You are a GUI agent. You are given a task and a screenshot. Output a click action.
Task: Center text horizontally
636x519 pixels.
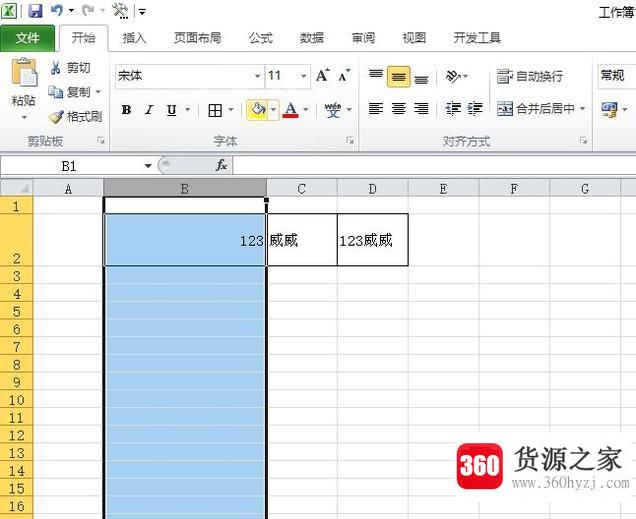[399, 109]
